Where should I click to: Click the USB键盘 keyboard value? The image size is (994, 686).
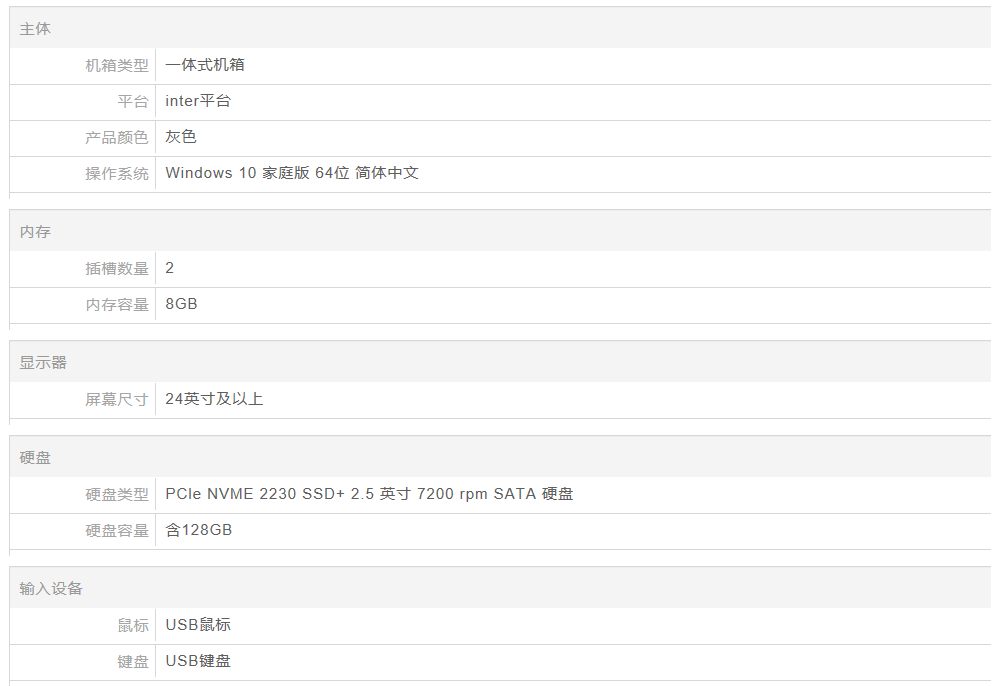pos(198,661)
